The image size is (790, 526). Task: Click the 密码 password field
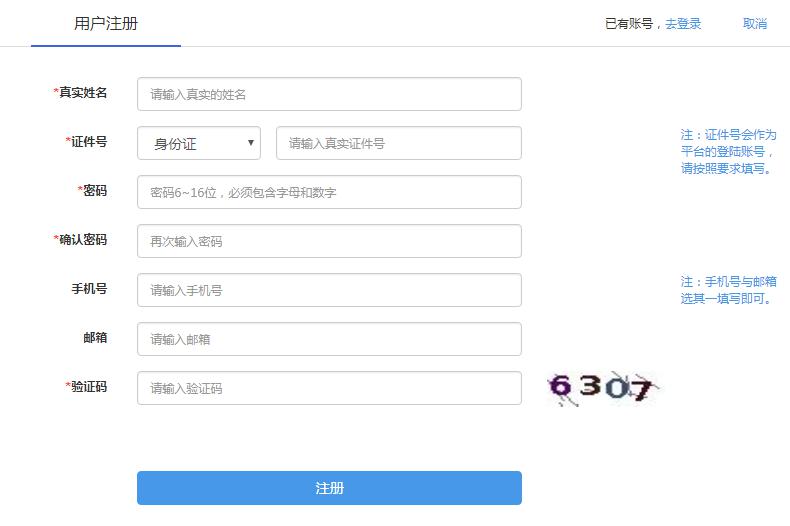329,192
